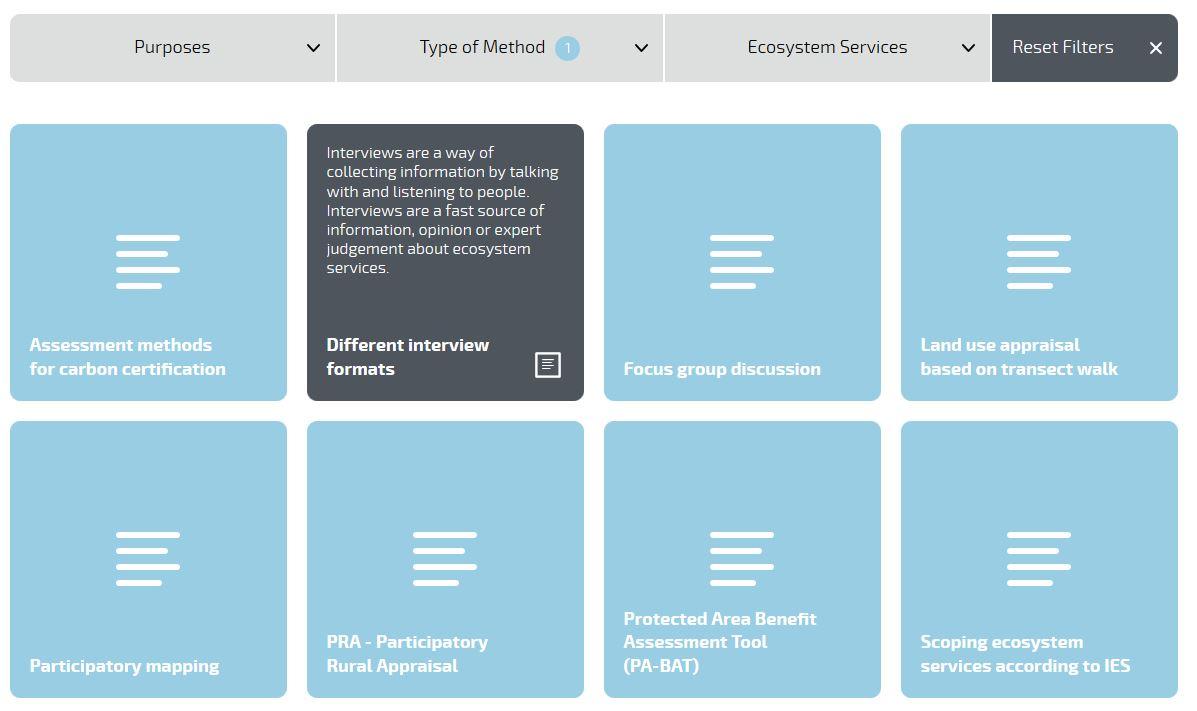Select Scoping ecosystem services according to IES
Screen dimensions: 1197x711
click(x=1025, y=654)
